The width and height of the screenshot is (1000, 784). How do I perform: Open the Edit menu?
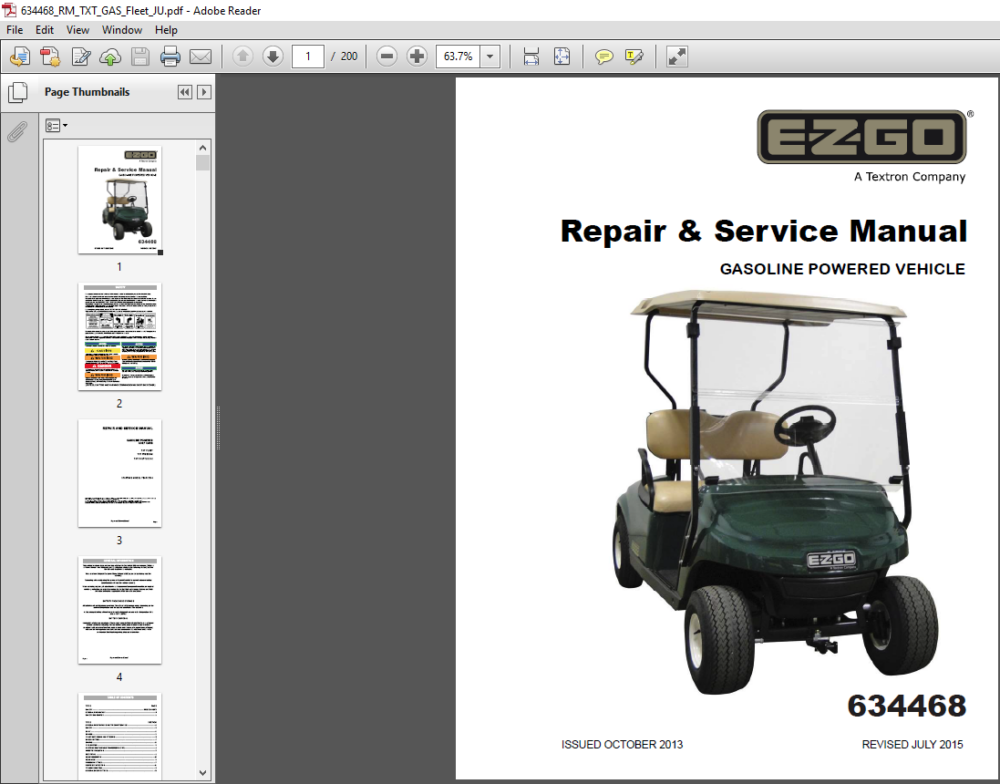pyautogui.click(x=44, y=30)
